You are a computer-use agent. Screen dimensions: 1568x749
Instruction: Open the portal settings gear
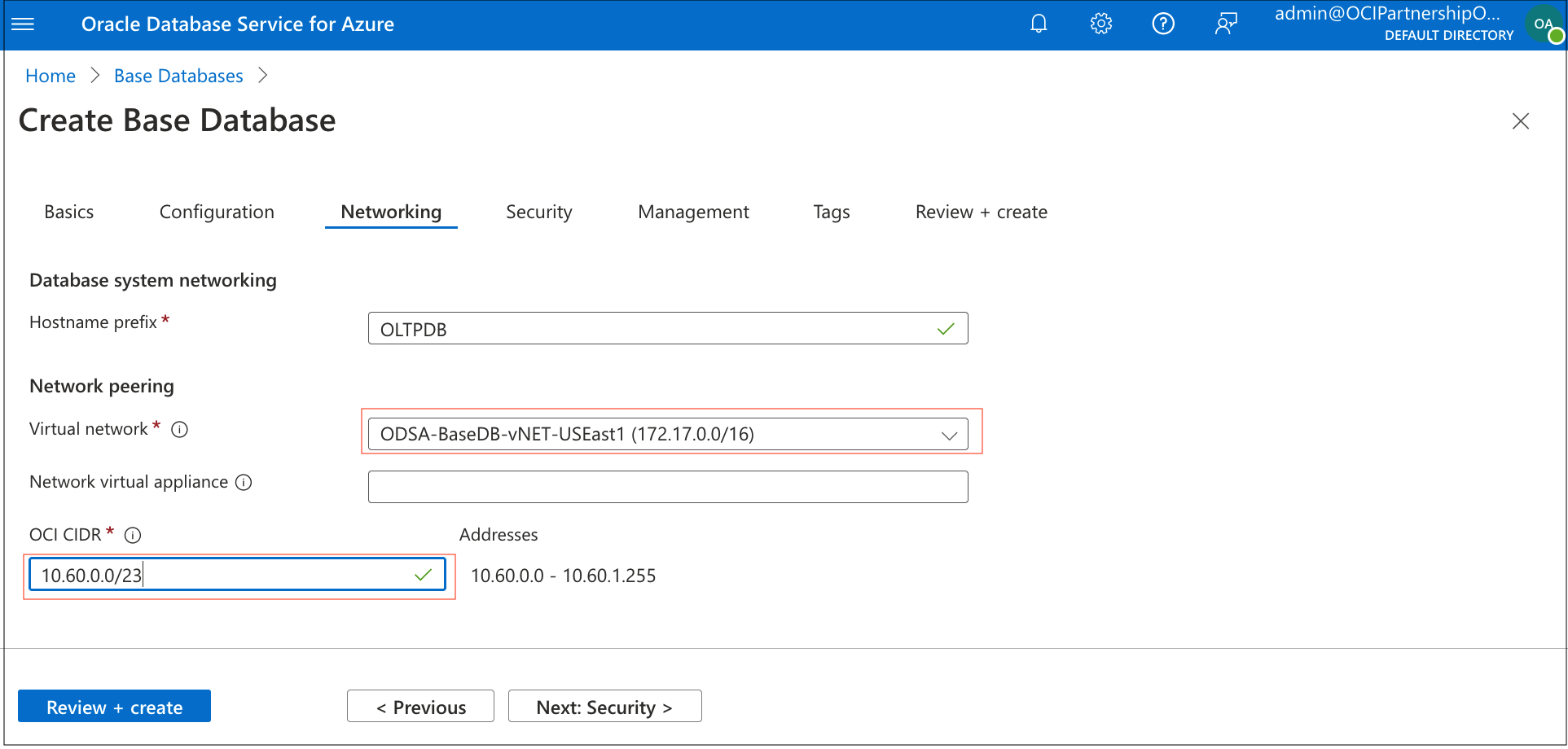click(1100, 24)
